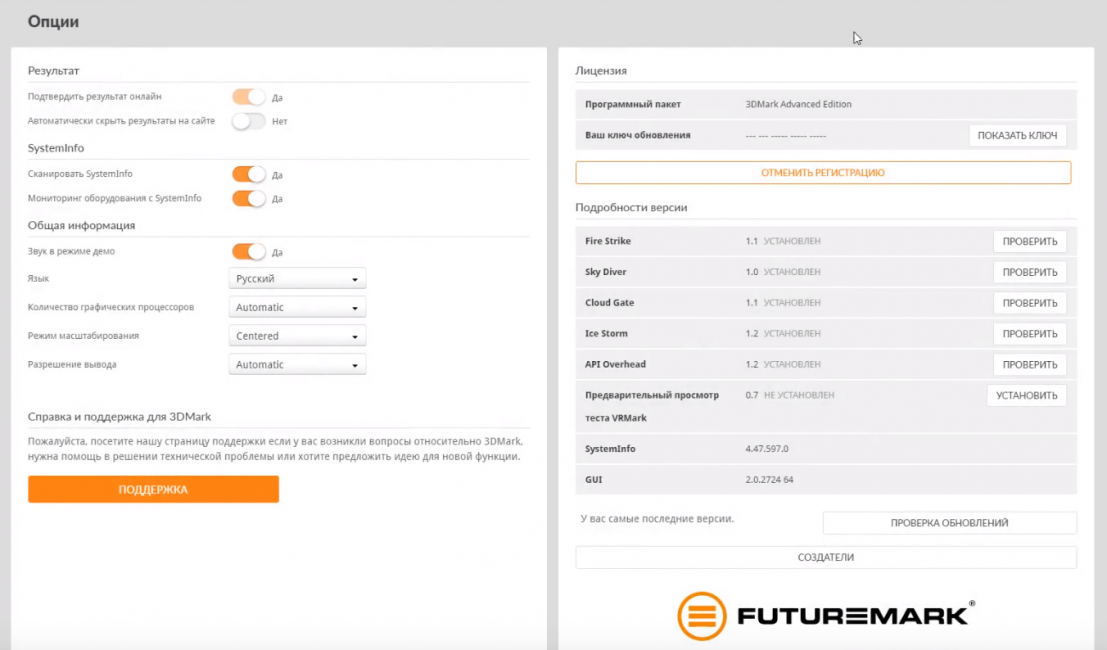Viewport: 1107px width, 650px height.
Task: Click 'ПРОВЕРИТЬ' for Cloud Gate
Action: [1029, 303]
